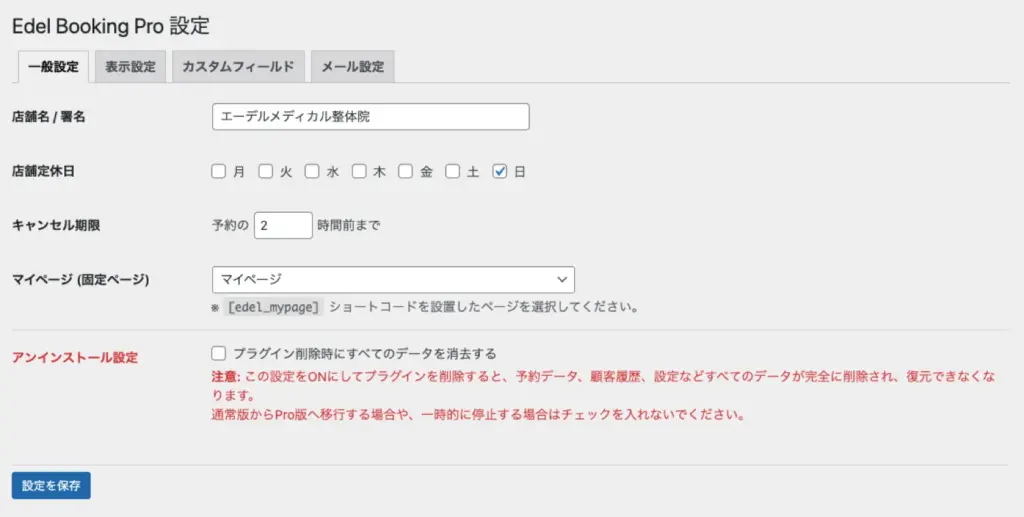Go to the カスタムフィールド tab
The height and width of the screenshot is (517, 1024).
(x=237, y=67)
